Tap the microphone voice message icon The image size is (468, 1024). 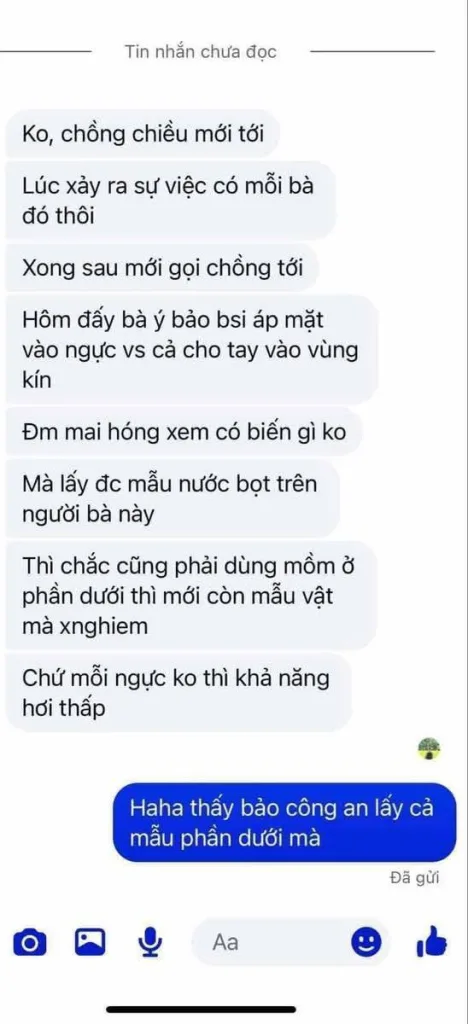(x=150, y=942)
